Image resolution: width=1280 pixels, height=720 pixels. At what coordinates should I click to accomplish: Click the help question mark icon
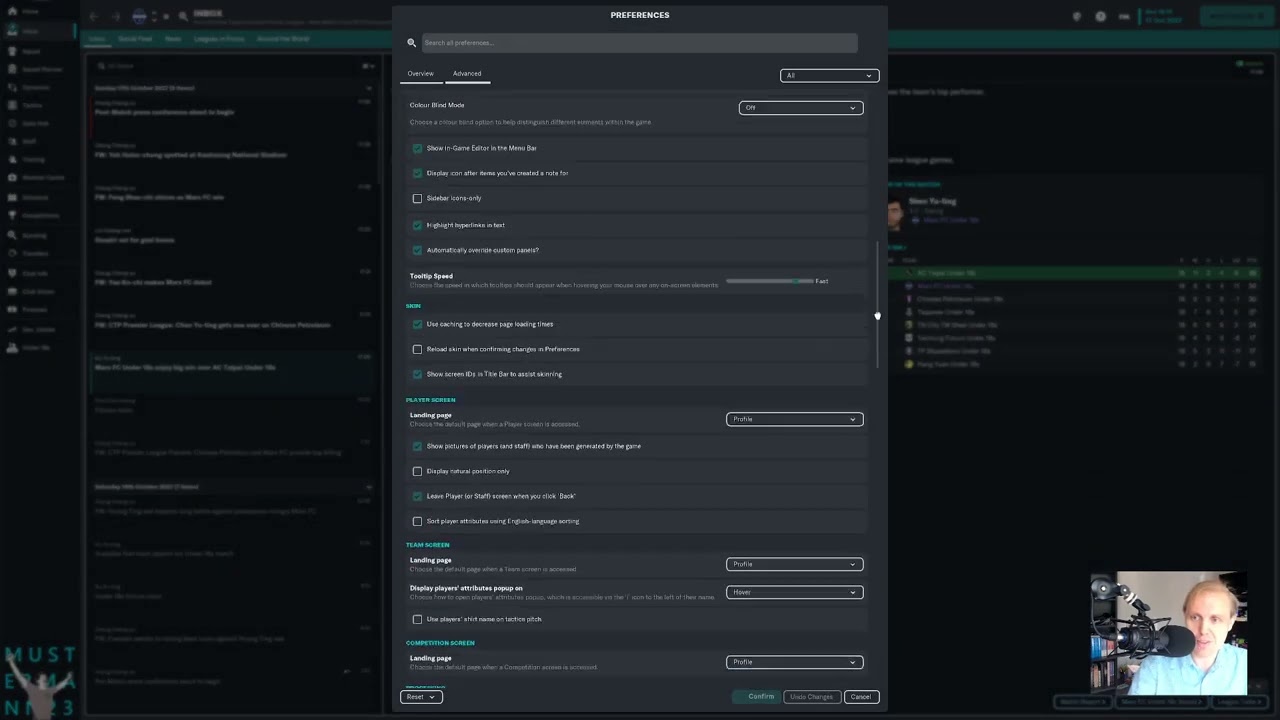(1100, 16)
